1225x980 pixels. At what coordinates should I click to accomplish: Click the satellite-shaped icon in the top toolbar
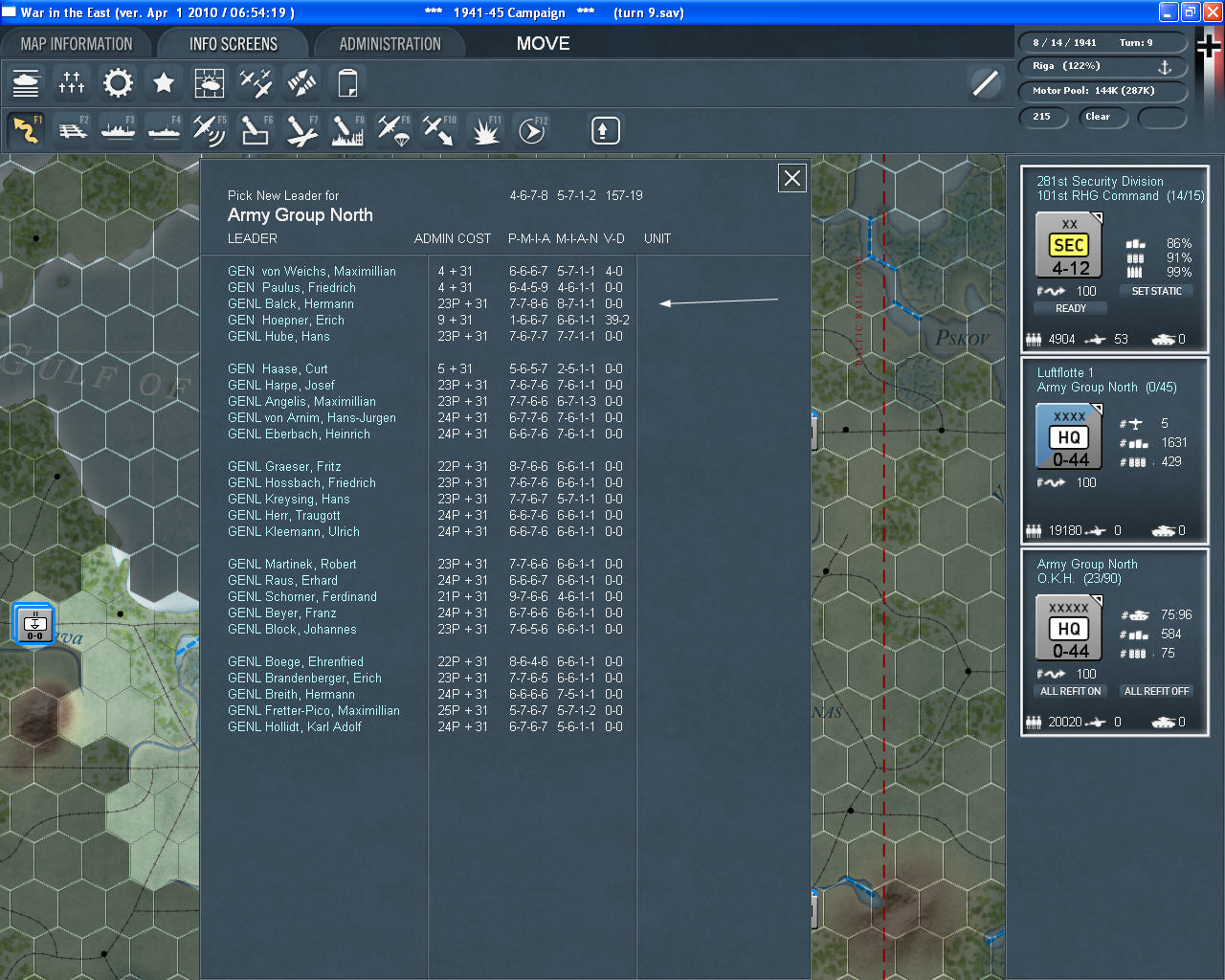(301, 83)
